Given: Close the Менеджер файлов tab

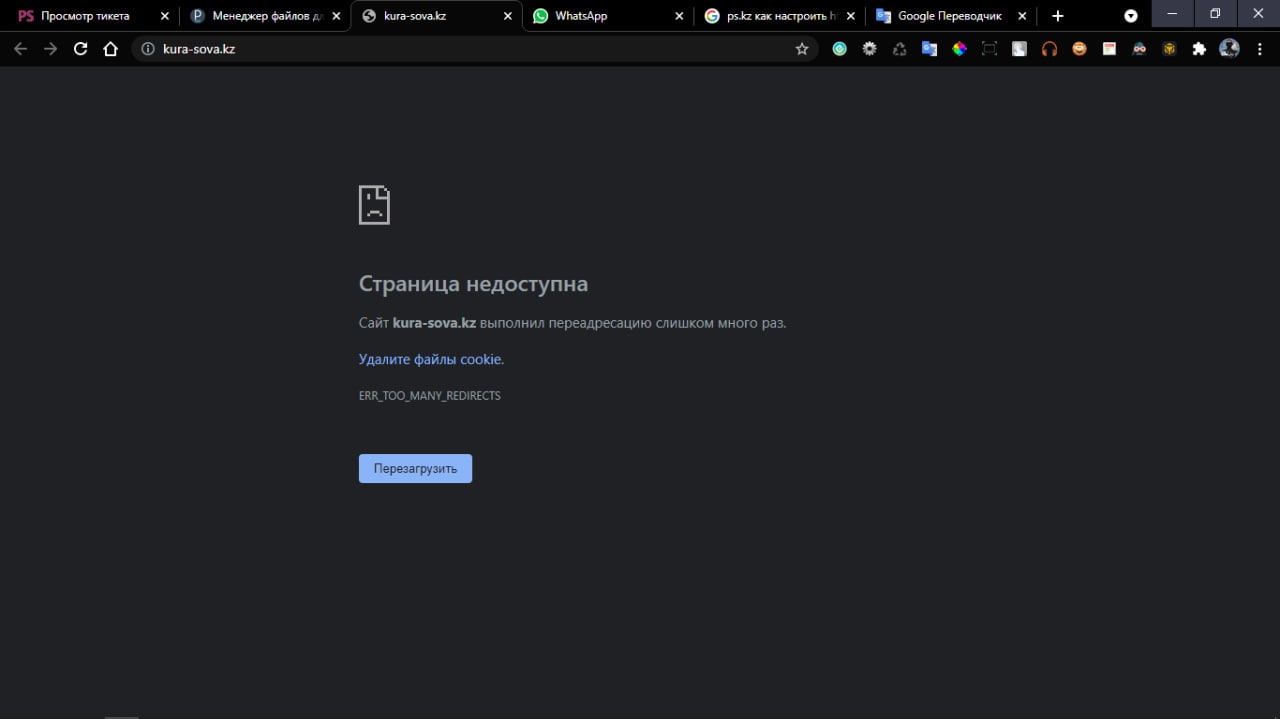Looking at the screenshot, I should [336, 16].
